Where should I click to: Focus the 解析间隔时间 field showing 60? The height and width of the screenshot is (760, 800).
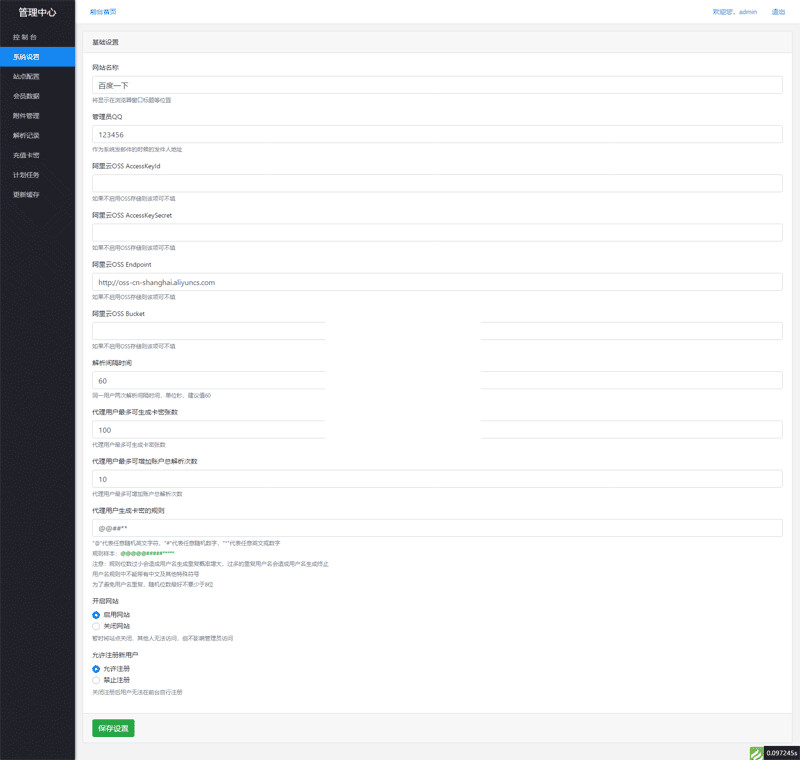pos(437,381)
